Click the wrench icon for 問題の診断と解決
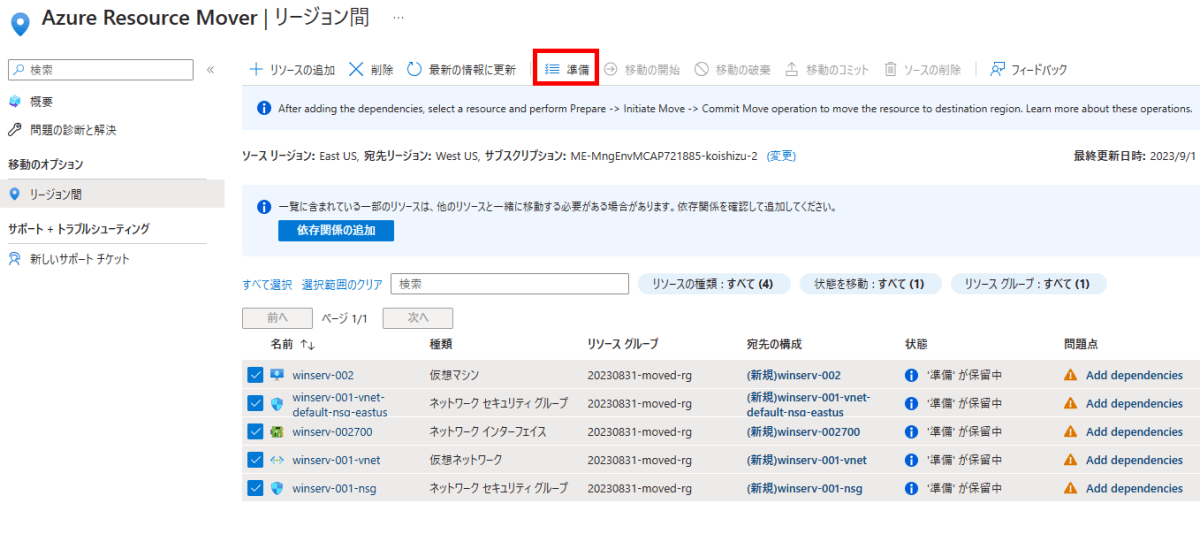 point(14,130)
